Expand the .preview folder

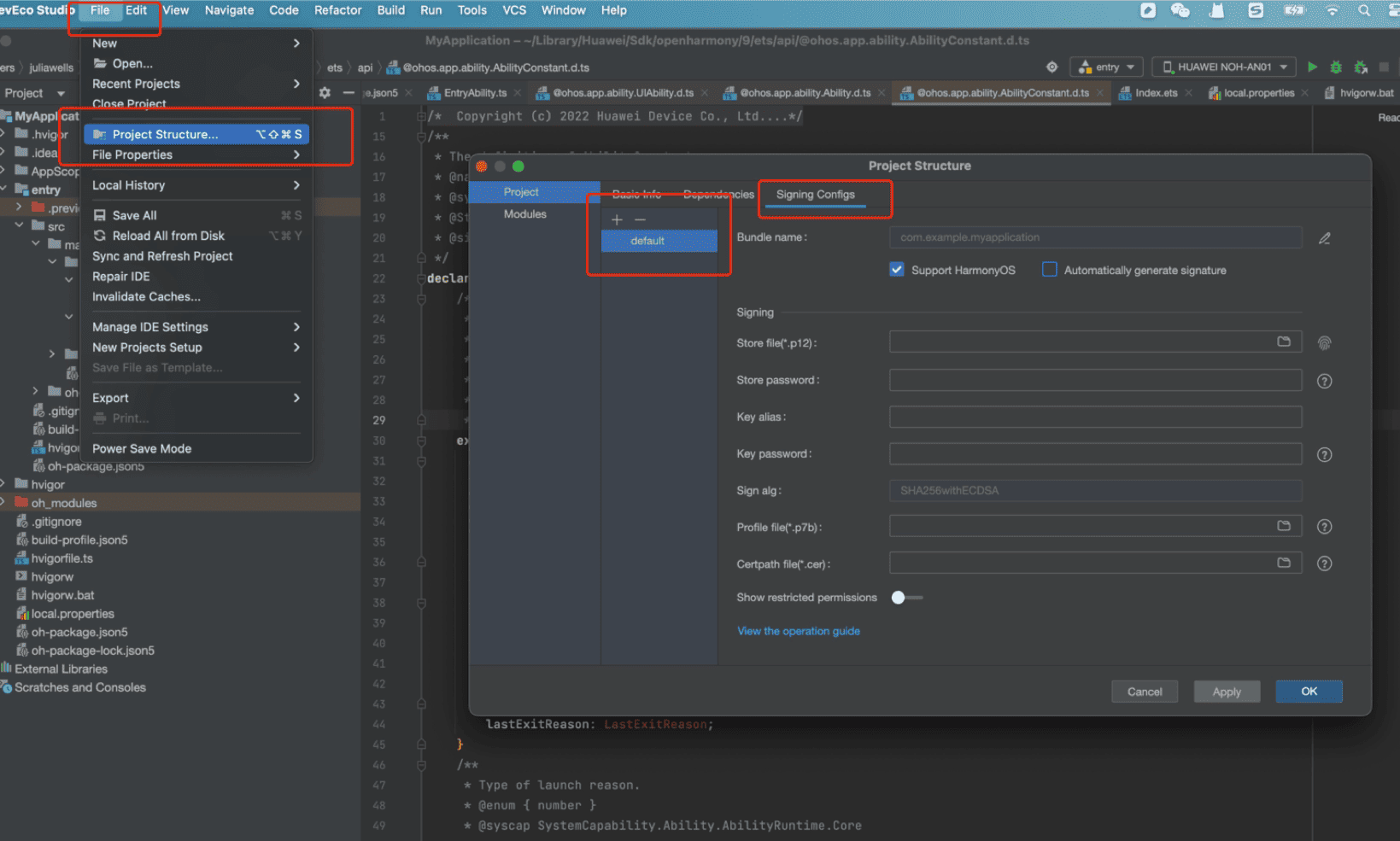click(19, 207)
